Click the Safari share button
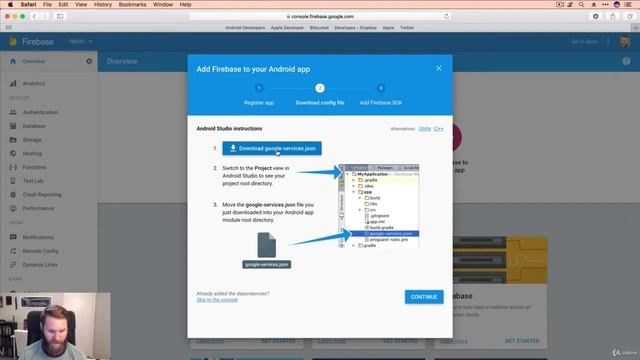Image resolution: width=640 pixels, height=360 pixels. pos(613,16)
